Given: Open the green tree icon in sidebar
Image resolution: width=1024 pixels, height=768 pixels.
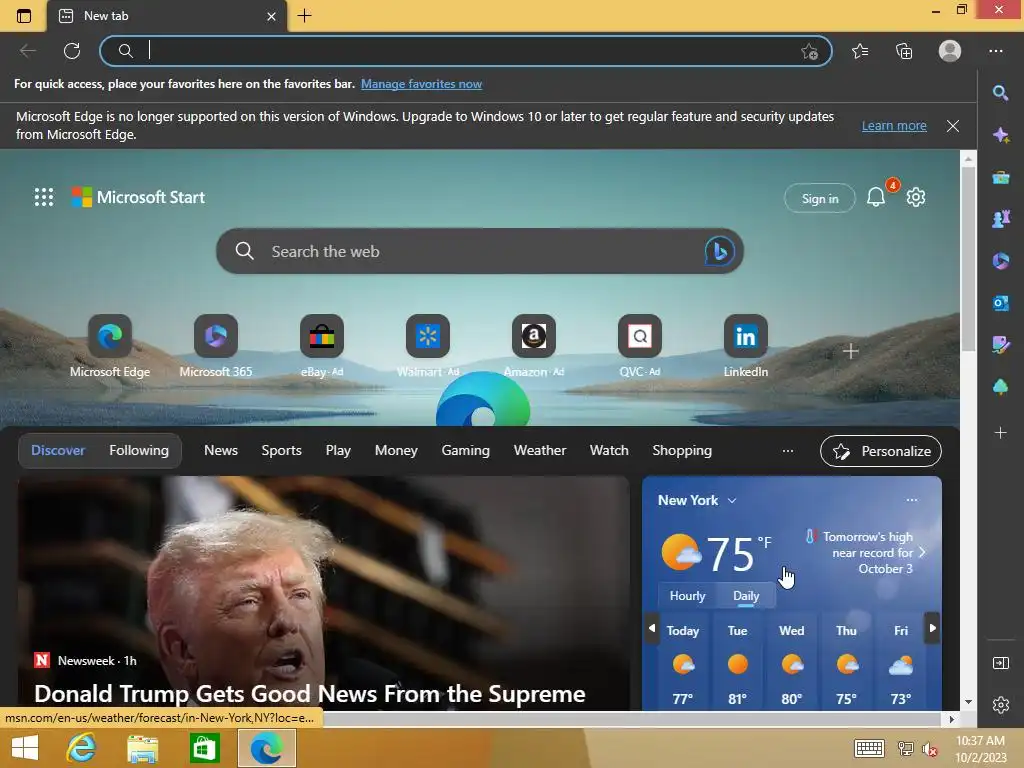Looking at the screenshot, I should coord(1000,387).
